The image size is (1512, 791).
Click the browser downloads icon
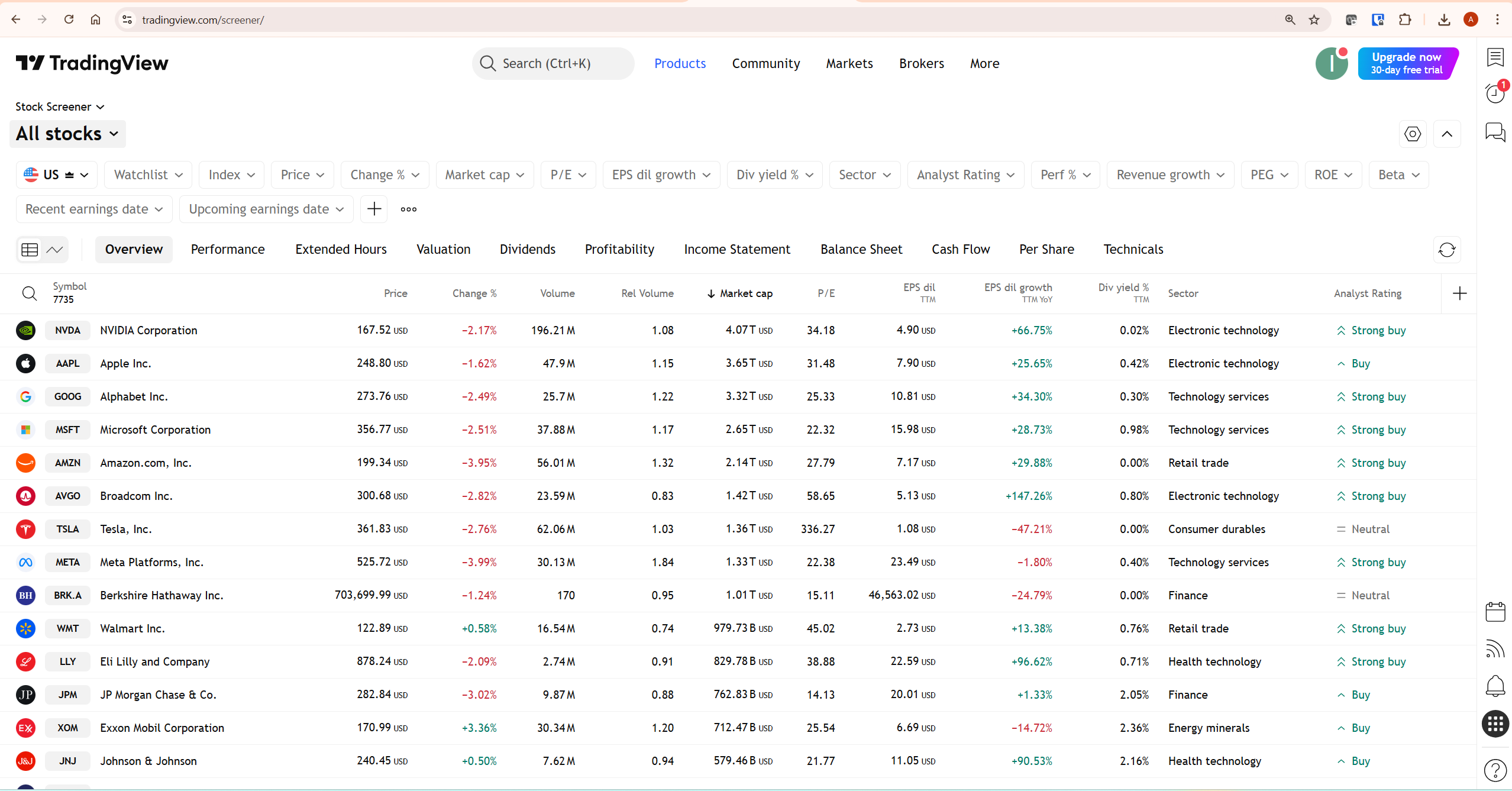pyautogui.click(x=1444, y=20)
